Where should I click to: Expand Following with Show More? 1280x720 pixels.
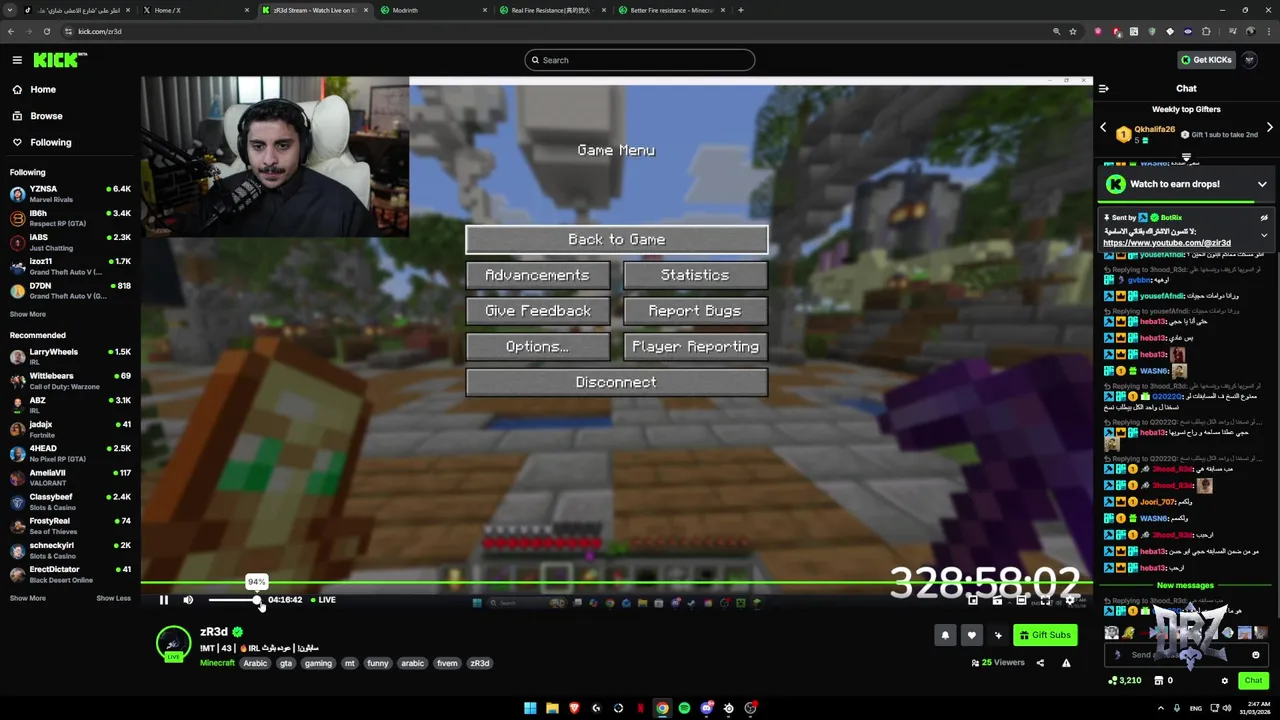28,314
